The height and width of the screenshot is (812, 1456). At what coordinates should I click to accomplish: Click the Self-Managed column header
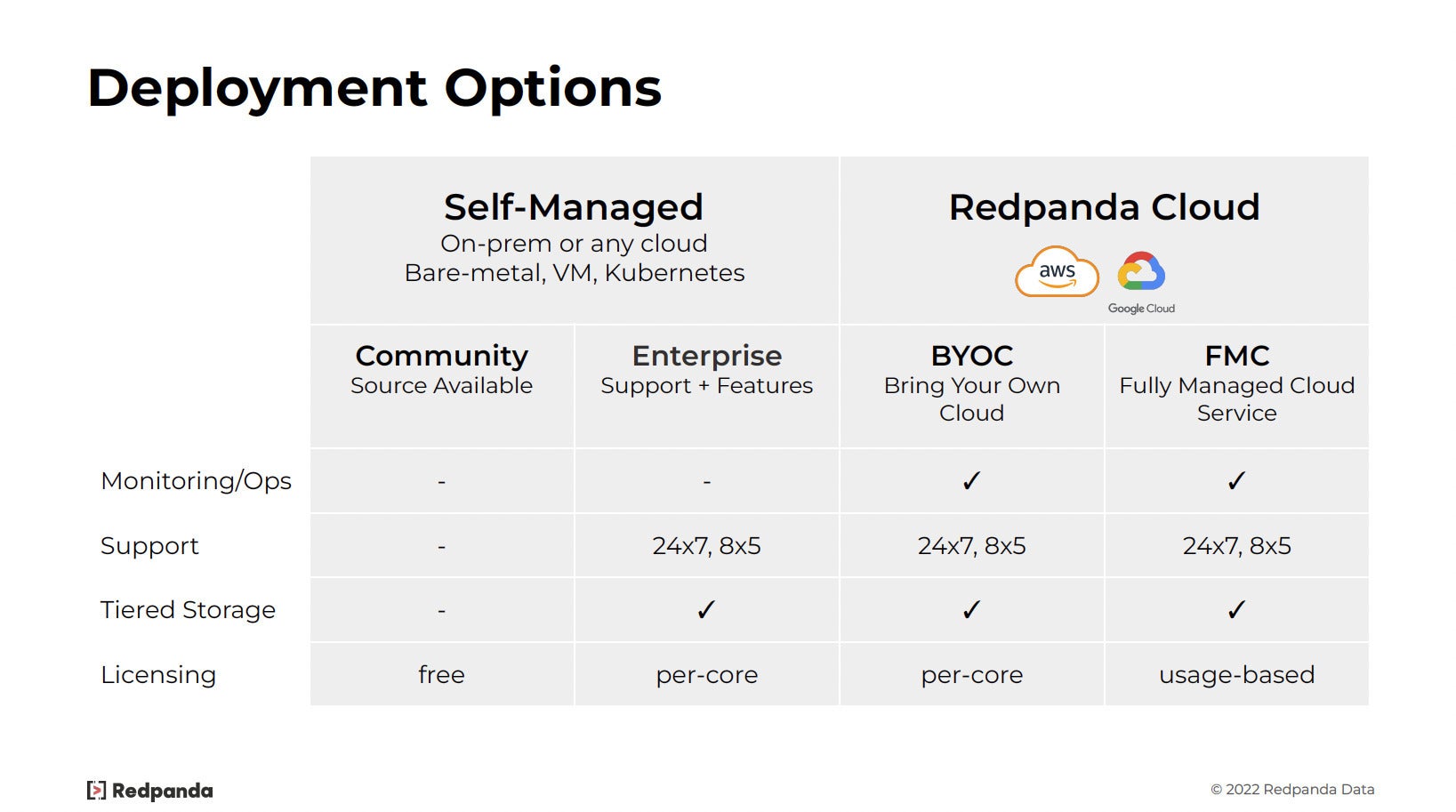[574, 207]
